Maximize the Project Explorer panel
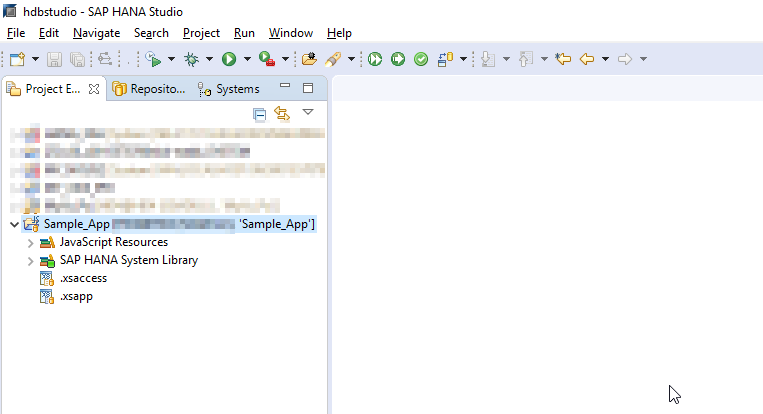 click(308, 88)
